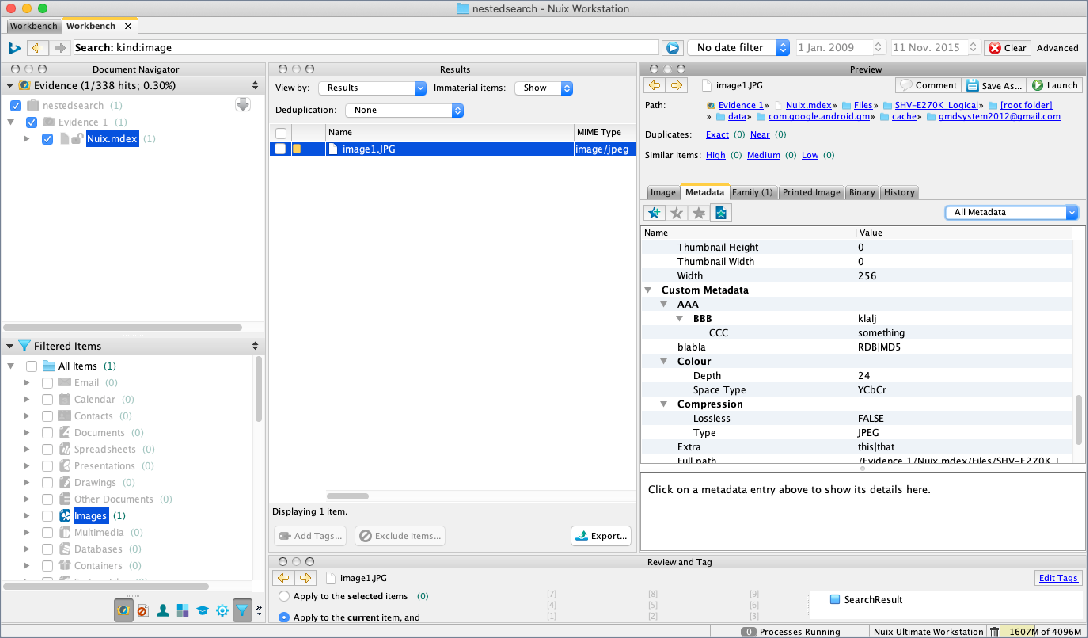The image size is (1088, 638).
Task: Uncheck the Nuix.mdex checkbox
Action: click(x=47, y=139)
